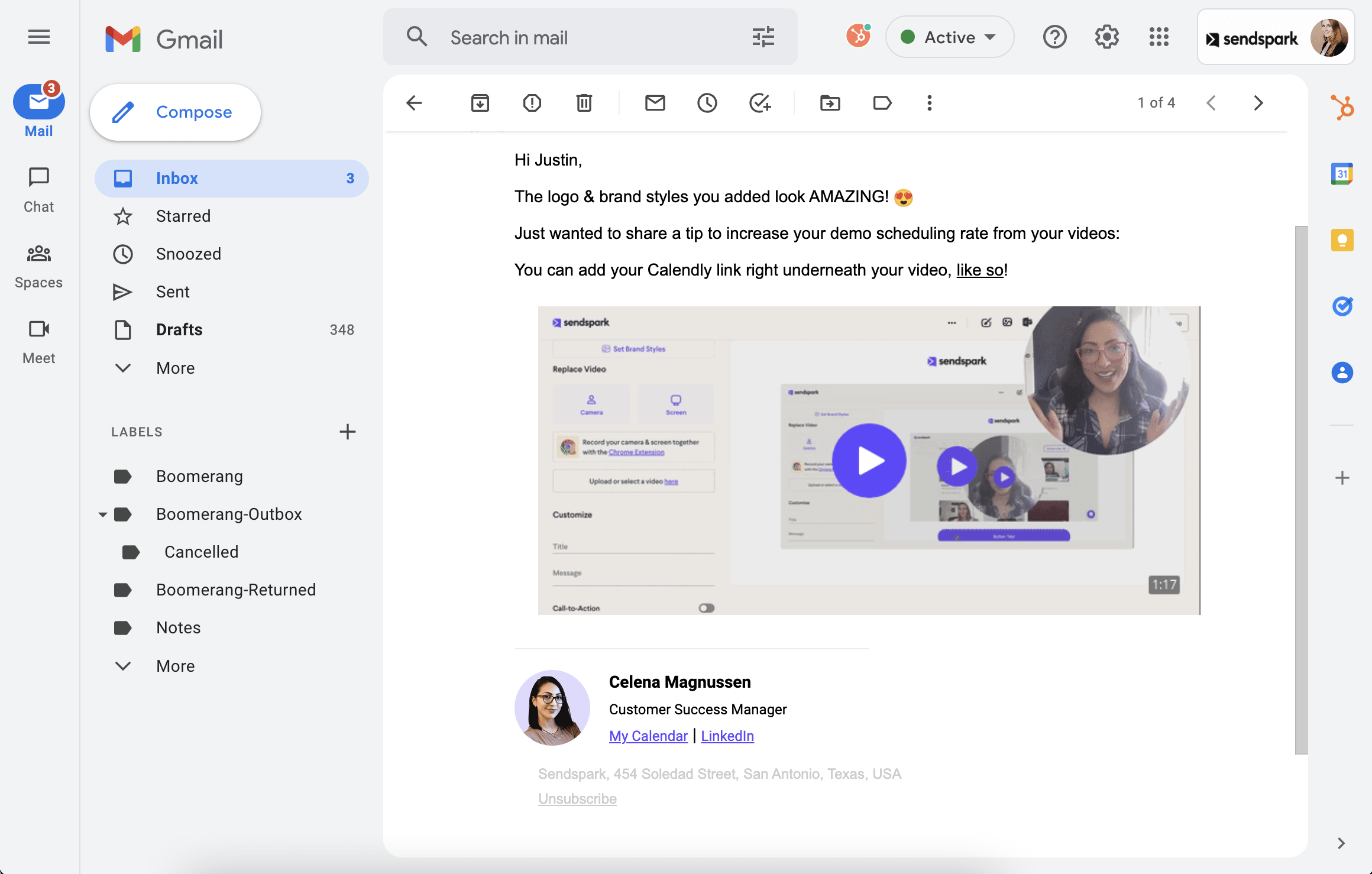Open the Boomerang-Returned label
1372x874 pixels.
[232, 590]
